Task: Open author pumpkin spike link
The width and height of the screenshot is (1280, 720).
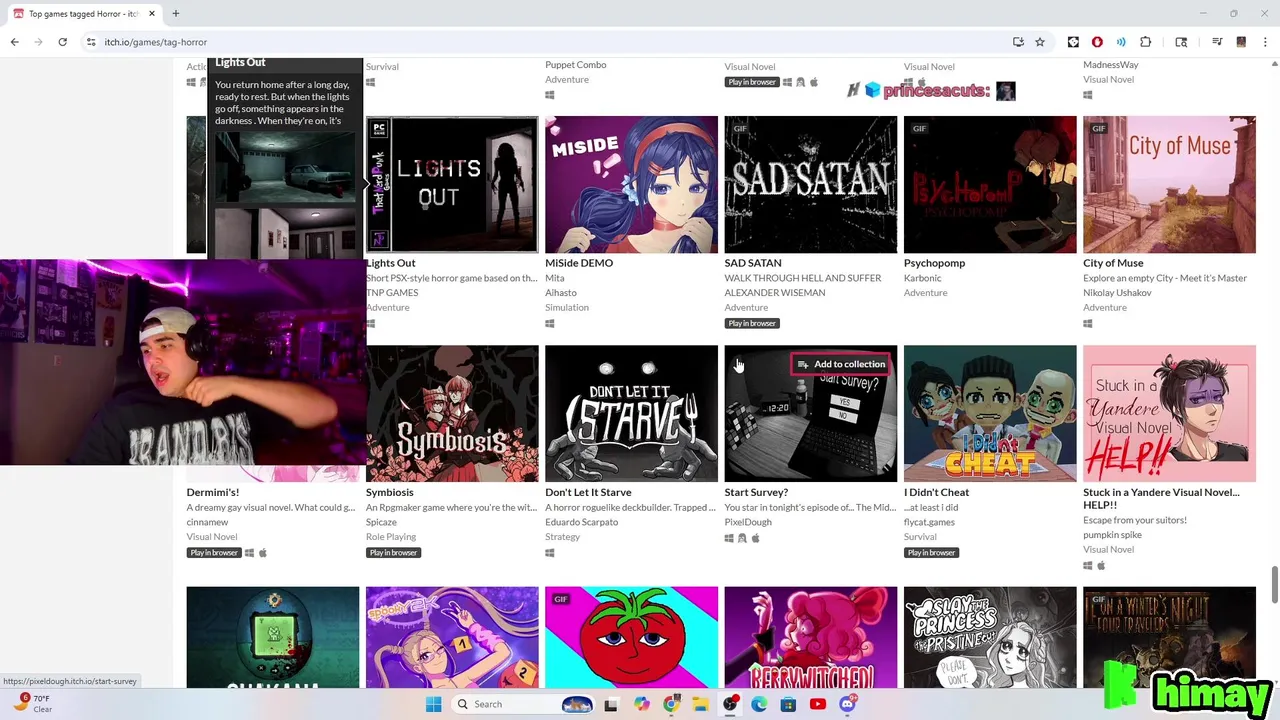Action: tap(1112, 535)
